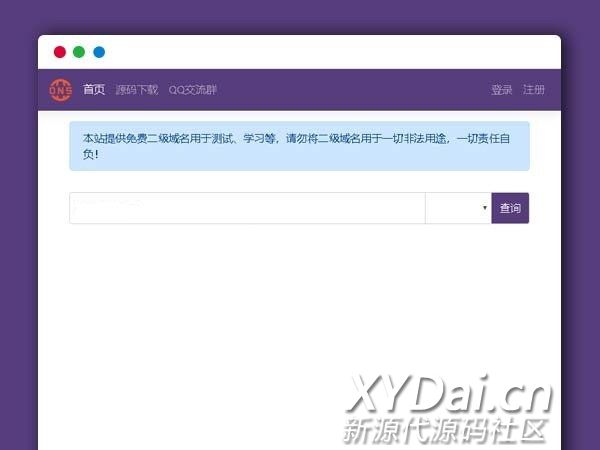Click the 注册 register link

coord(534,90)
